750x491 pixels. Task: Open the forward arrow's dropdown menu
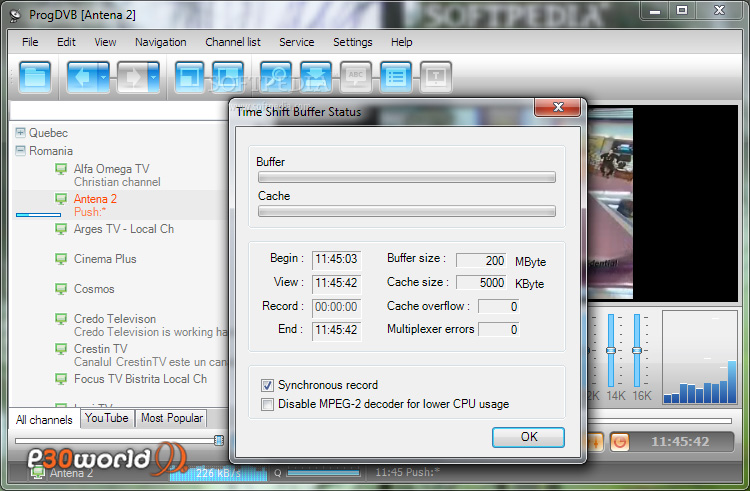(x=154, y=77)
